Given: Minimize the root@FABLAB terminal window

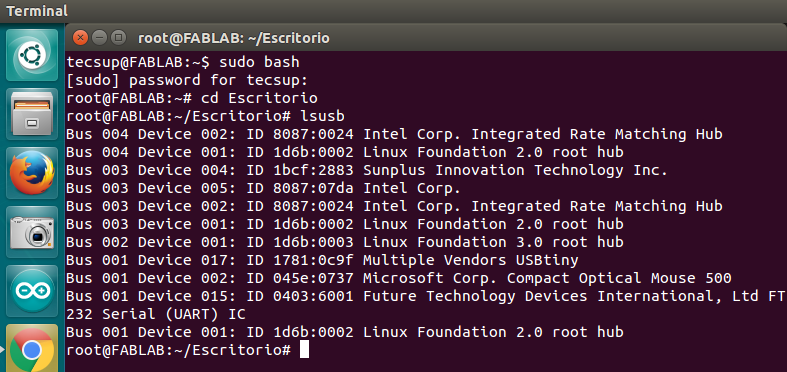Looking at the screenshot, I should tap(99, 38).
